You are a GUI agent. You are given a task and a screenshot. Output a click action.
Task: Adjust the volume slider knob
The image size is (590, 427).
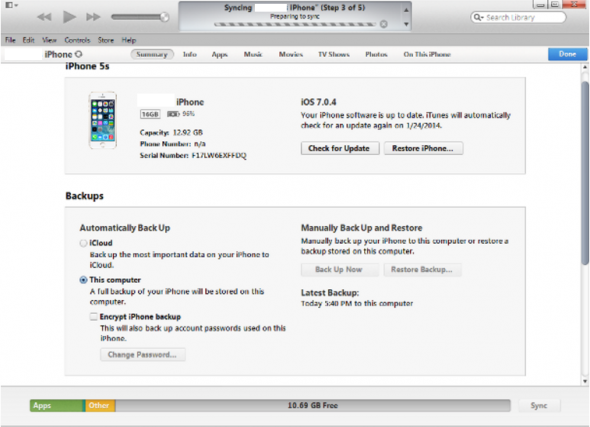[164, 17]
